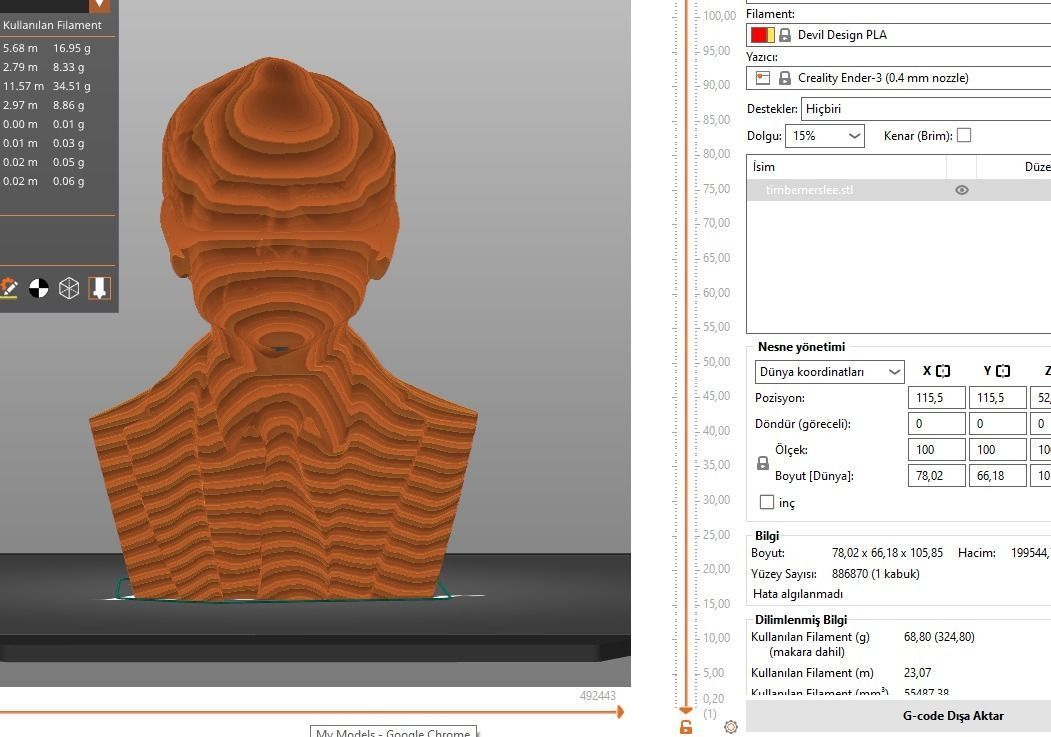Click the Boyut X field 78,02

[x=936, y=476]
